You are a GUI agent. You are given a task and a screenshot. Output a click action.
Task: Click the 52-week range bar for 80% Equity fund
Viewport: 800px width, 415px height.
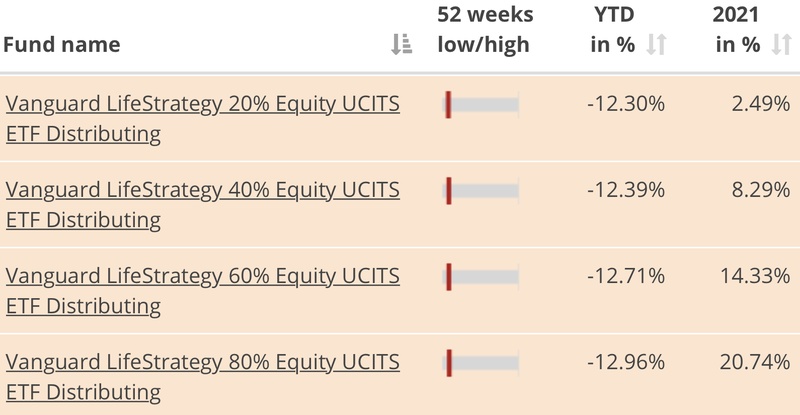coord(482,362)
